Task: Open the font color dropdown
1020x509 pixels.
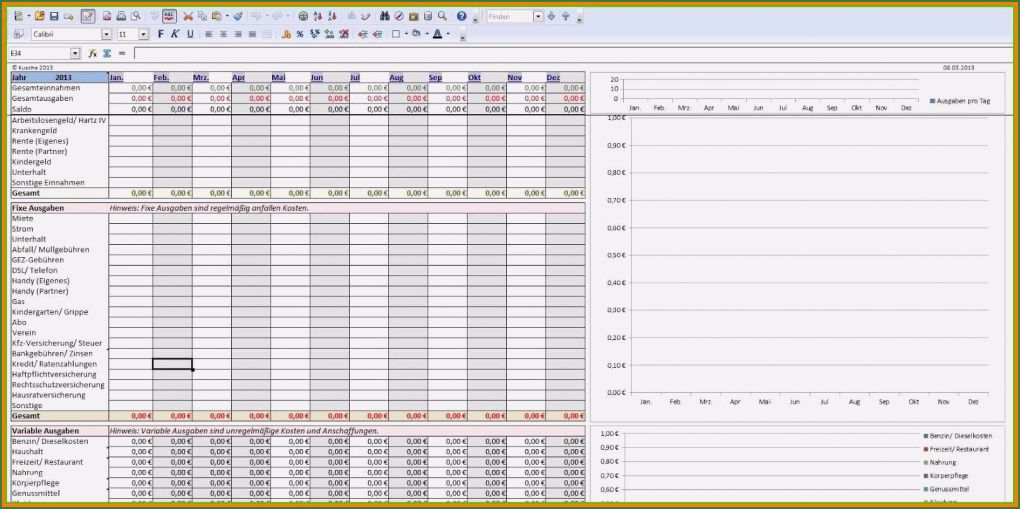Action: click(x=449, y=34)
